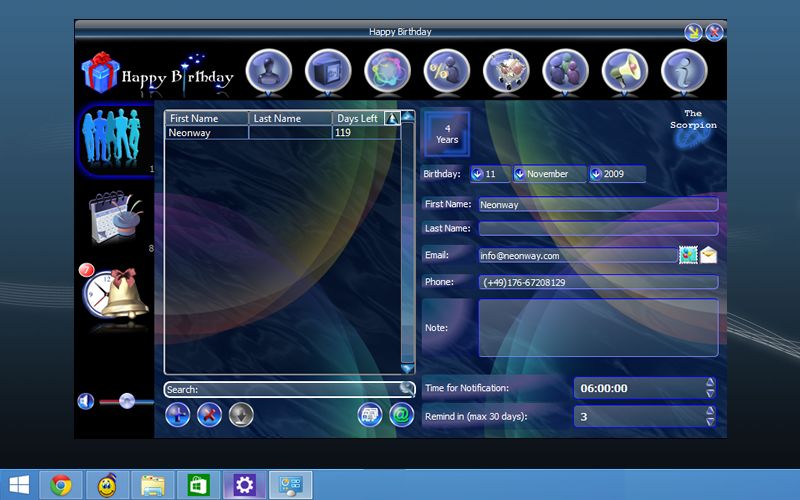Viewport: 800px width, 500px height.
Task: Click the Happy Birthday gift box logo
Action: click(x=101, y=72)
